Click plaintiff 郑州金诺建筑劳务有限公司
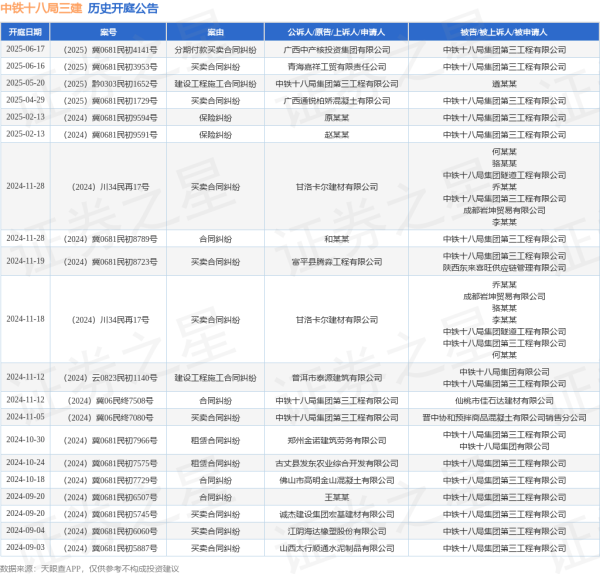 pos(336,439)
